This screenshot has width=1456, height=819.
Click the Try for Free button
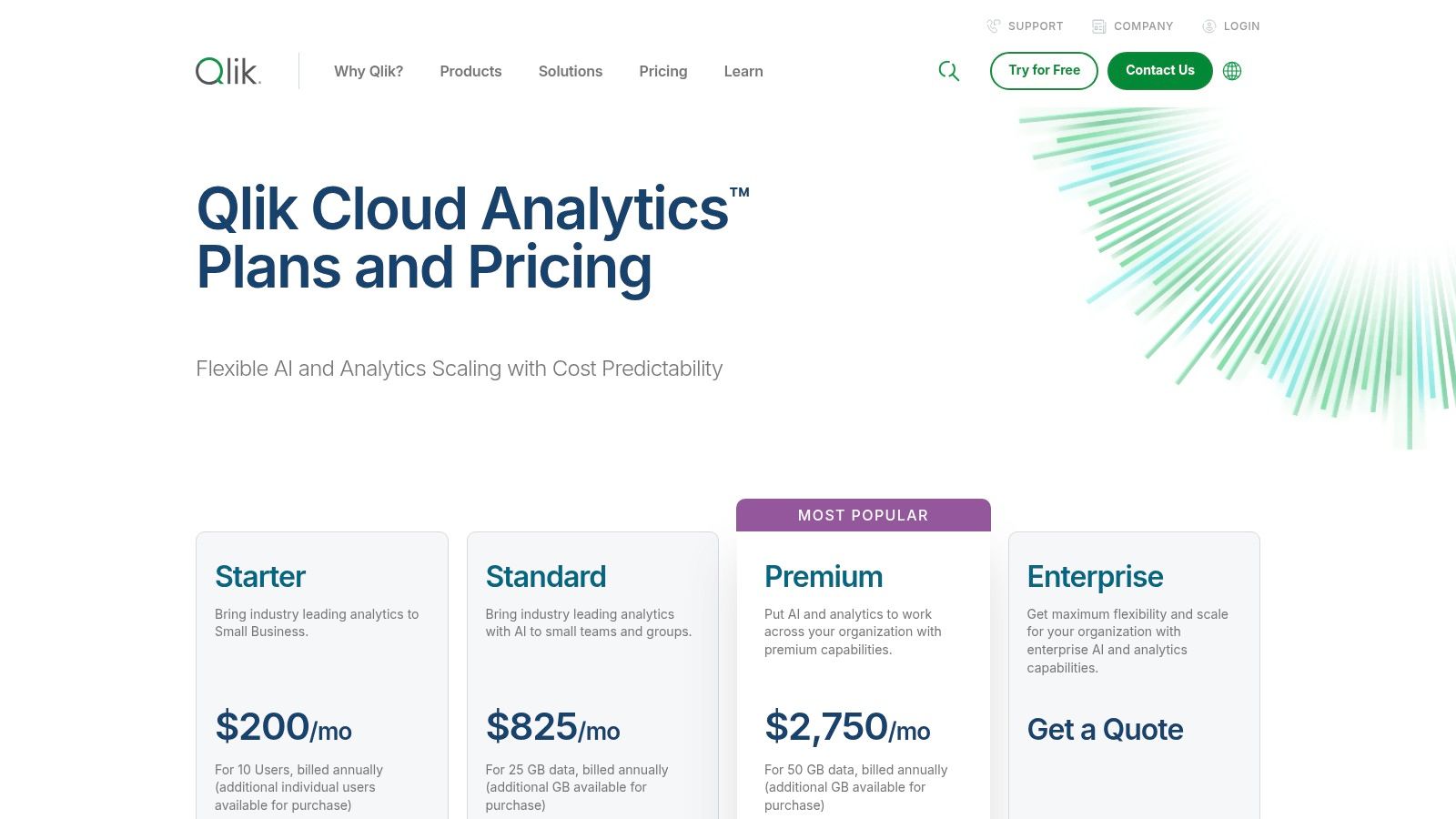coord(1044,70)
